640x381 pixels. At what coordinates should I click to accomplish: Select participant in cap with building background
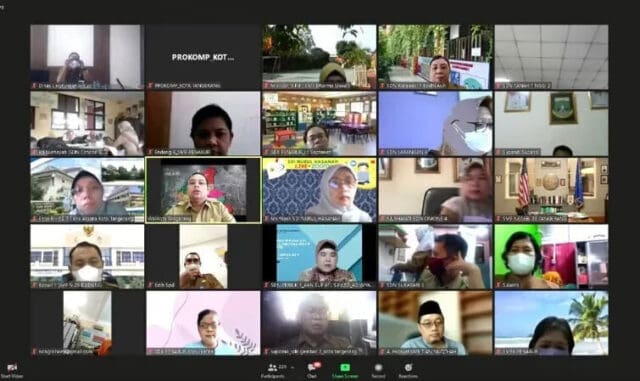coord(87,190)
